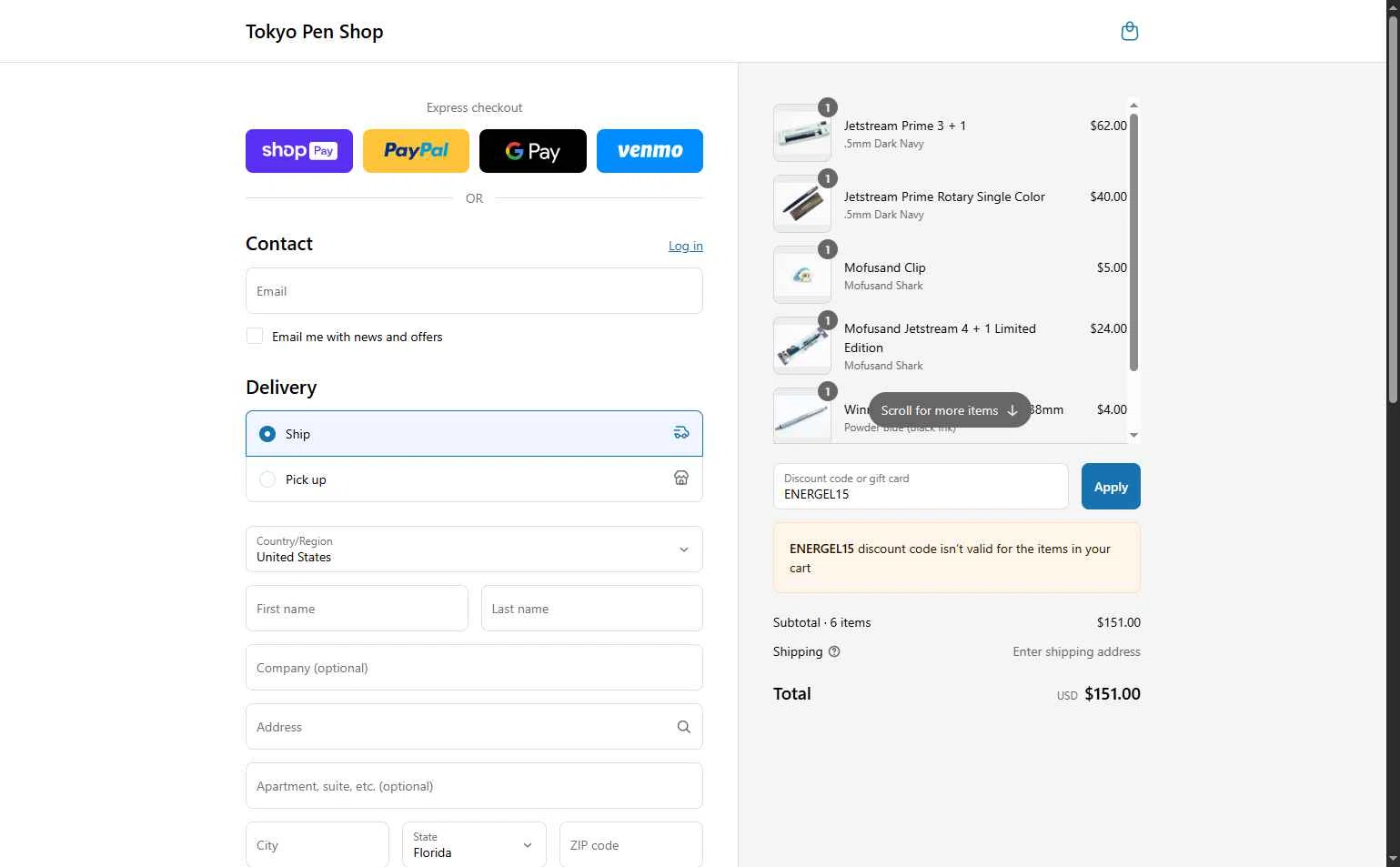This screenshot has height=867, width=1400.
Task: Click the page vertical scrollbar
Action: pyautogui.click(x=1393, y=209)
